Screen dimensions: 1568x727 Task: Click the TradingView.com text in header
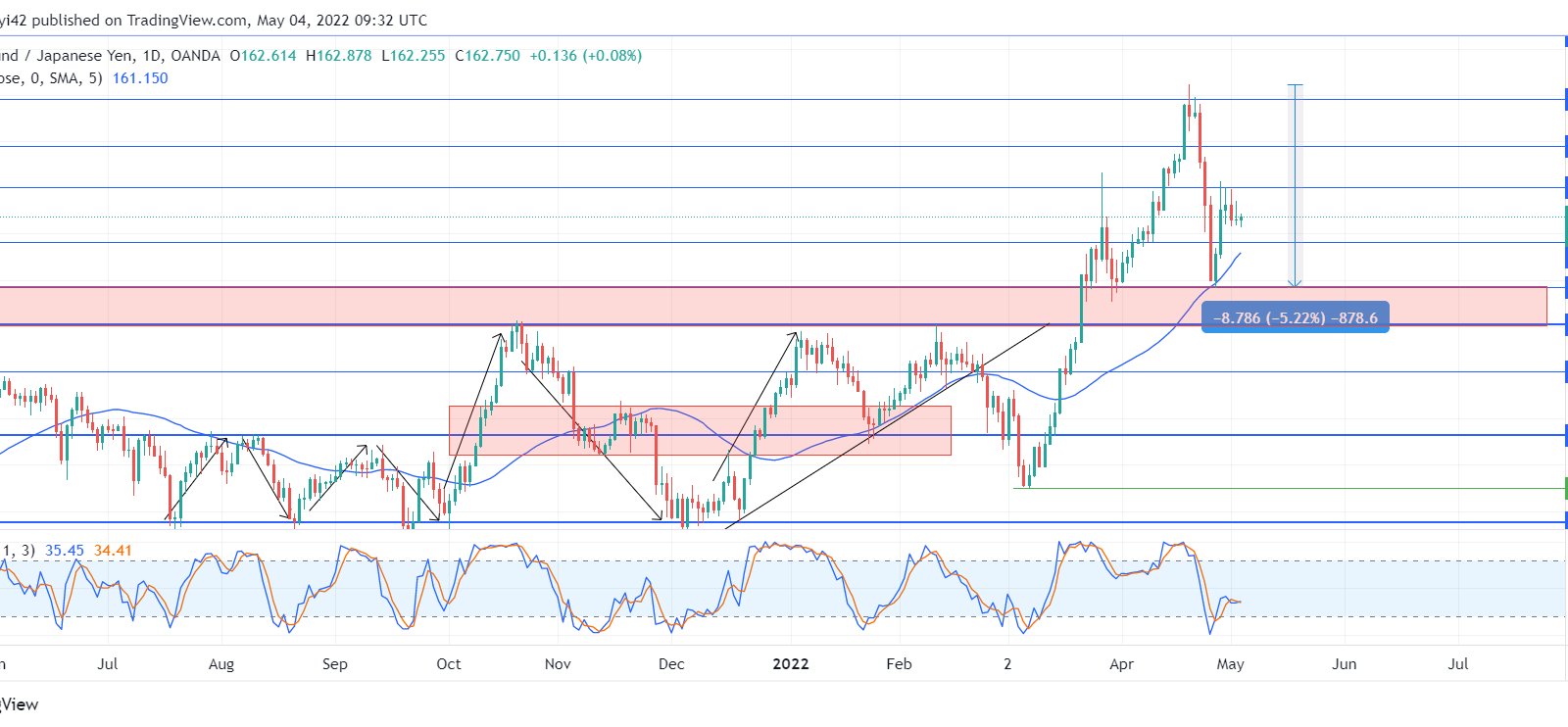click(x=188, y=20)
